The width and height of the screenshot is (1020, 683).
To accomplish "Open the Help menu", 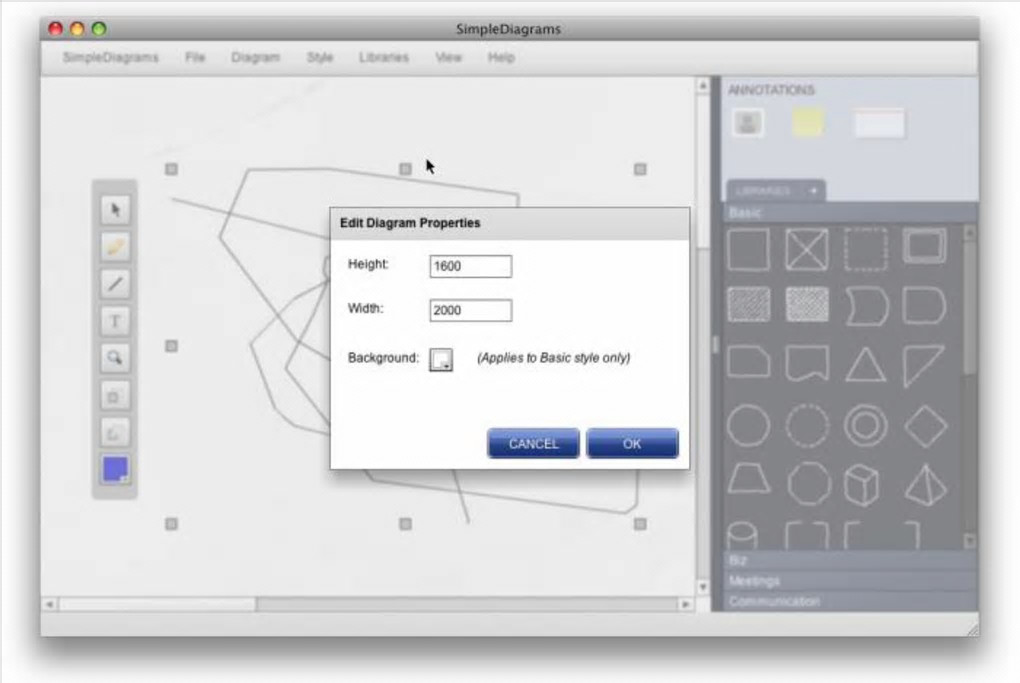I will click(x=502, y=57).
